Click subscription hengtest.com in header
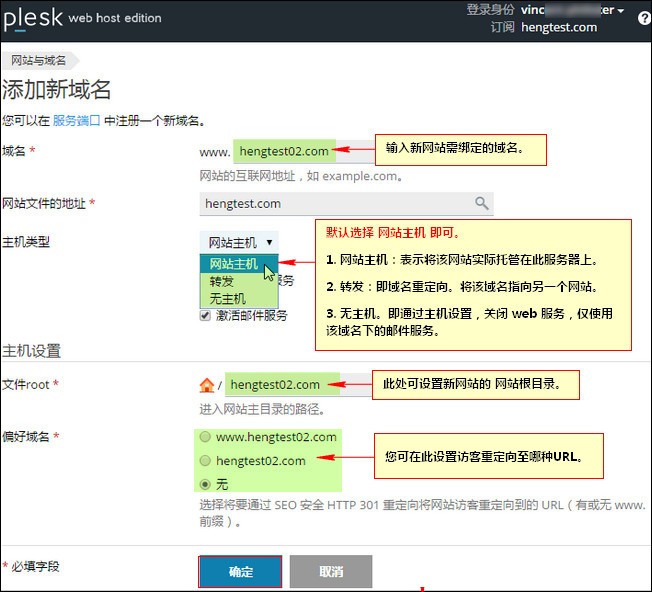 pos(559,27)
